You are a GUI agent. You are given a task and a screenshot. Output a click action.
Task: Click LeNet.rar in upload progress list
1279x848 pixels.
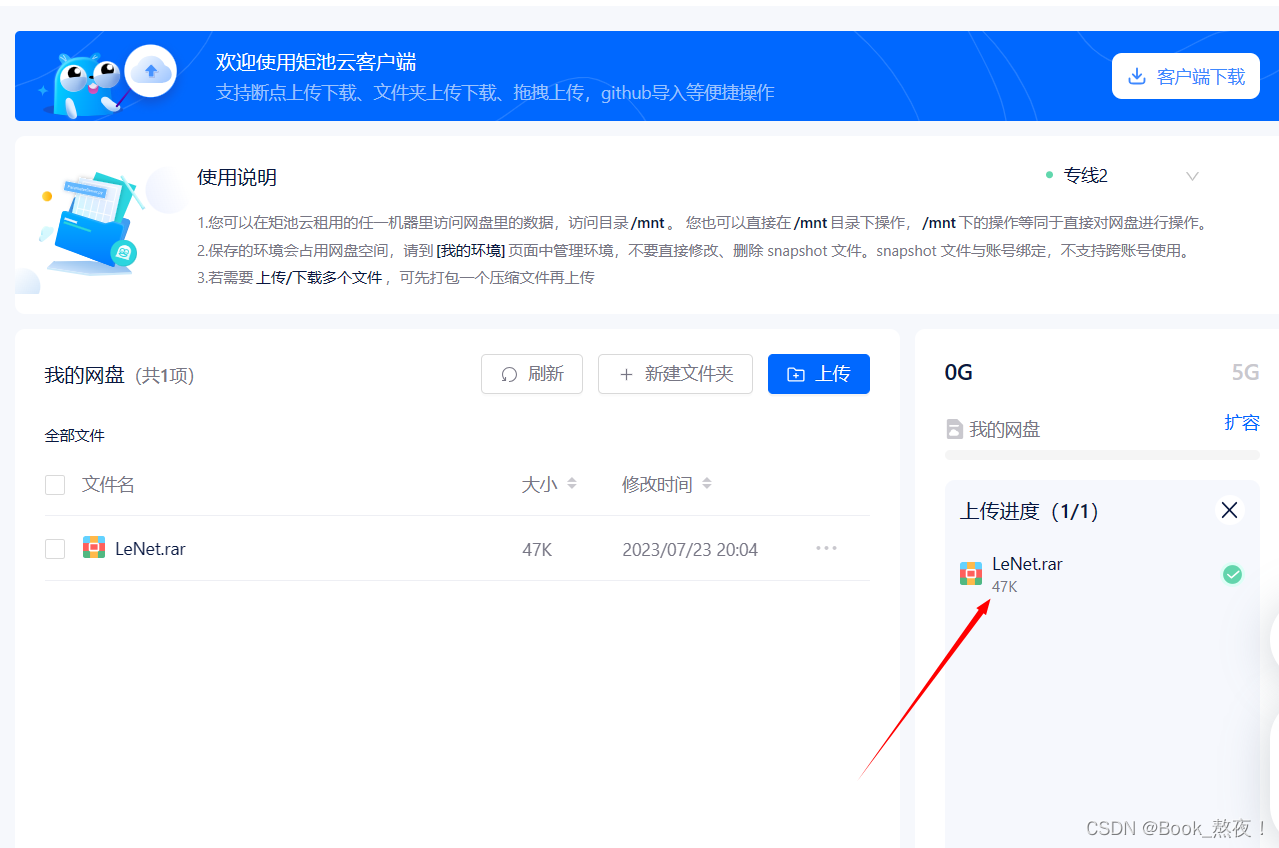point(1027,564)
